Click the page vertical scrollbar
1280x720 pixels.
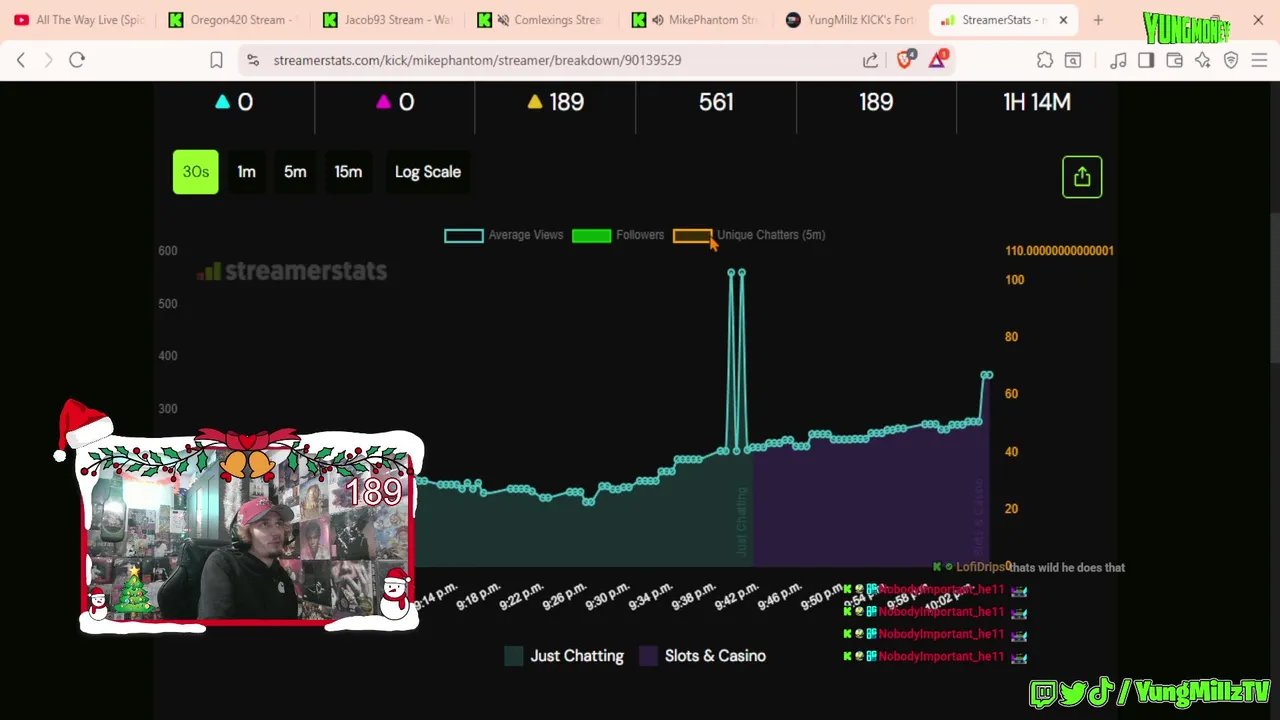point(1273,290)
